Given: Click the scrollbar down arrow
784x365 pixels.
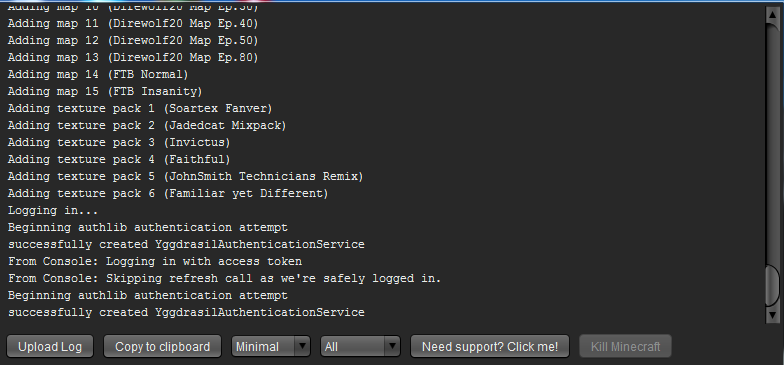Looking at the screenshot, I should point(772,315).
